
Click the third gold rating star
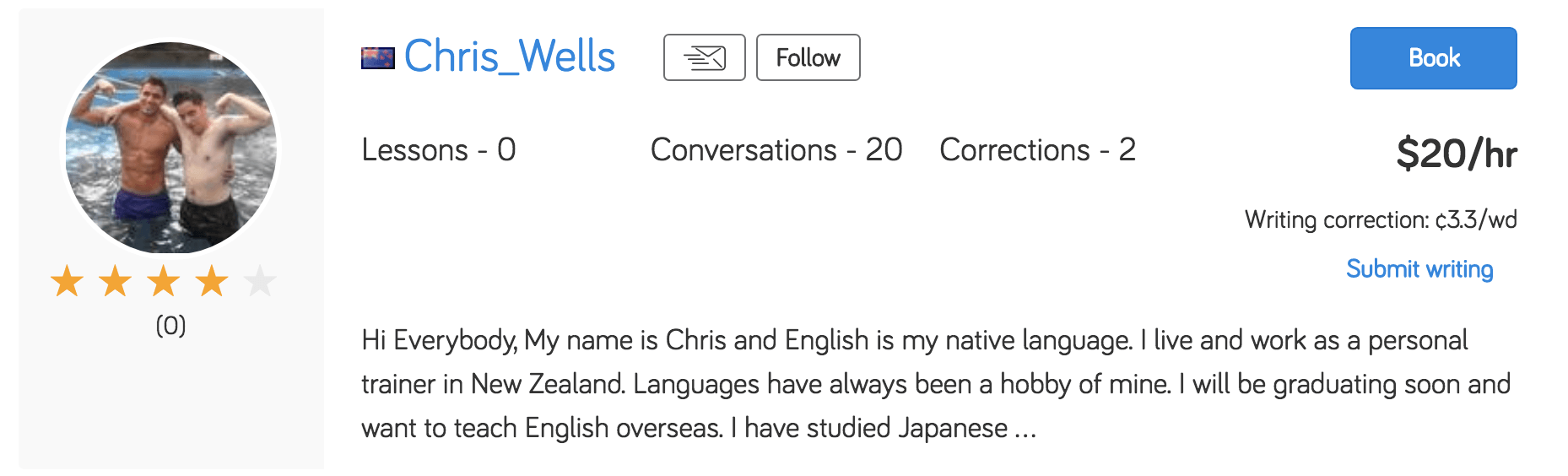(164, 281)
